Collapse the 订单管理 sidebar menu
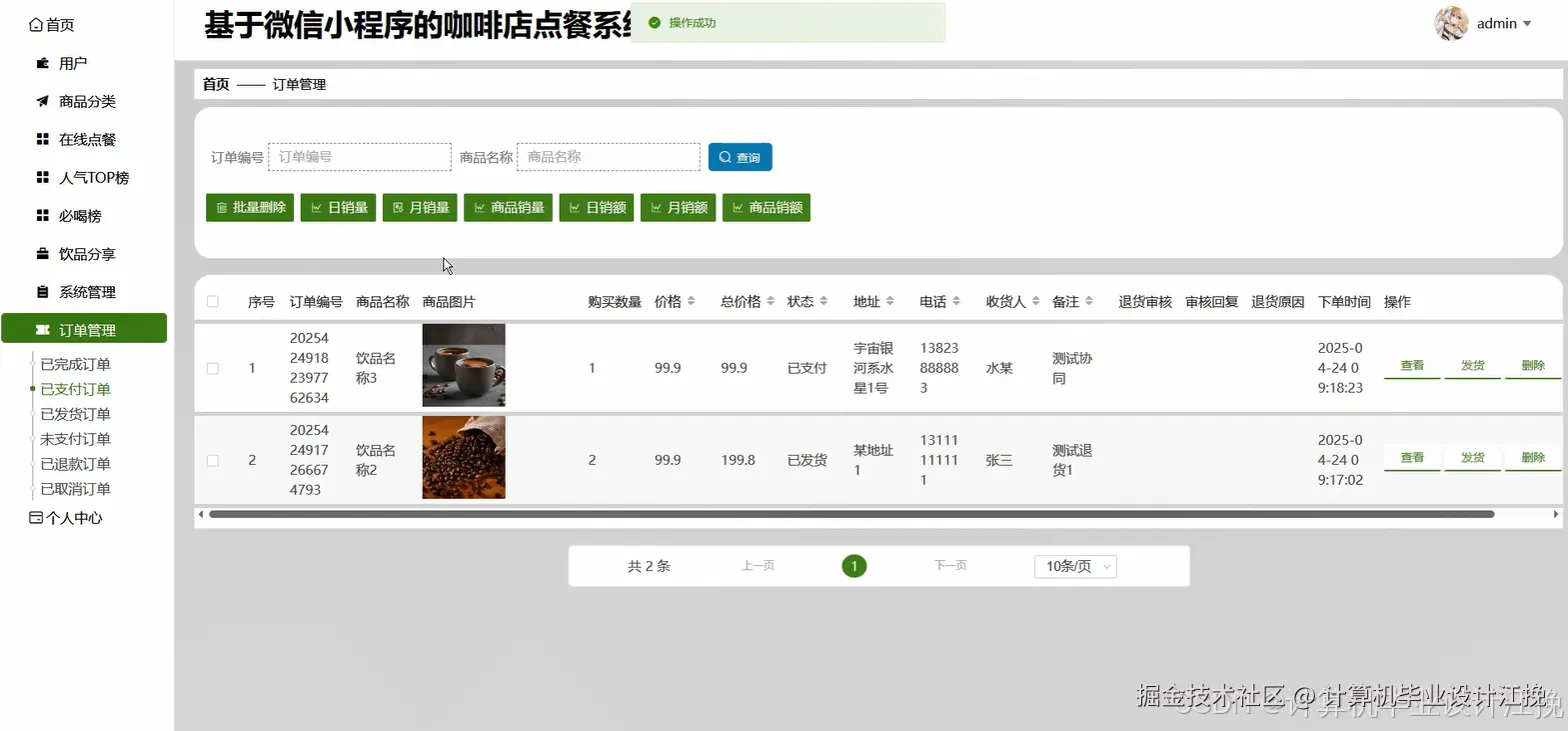1568x731 pixels. pos(84,329)
